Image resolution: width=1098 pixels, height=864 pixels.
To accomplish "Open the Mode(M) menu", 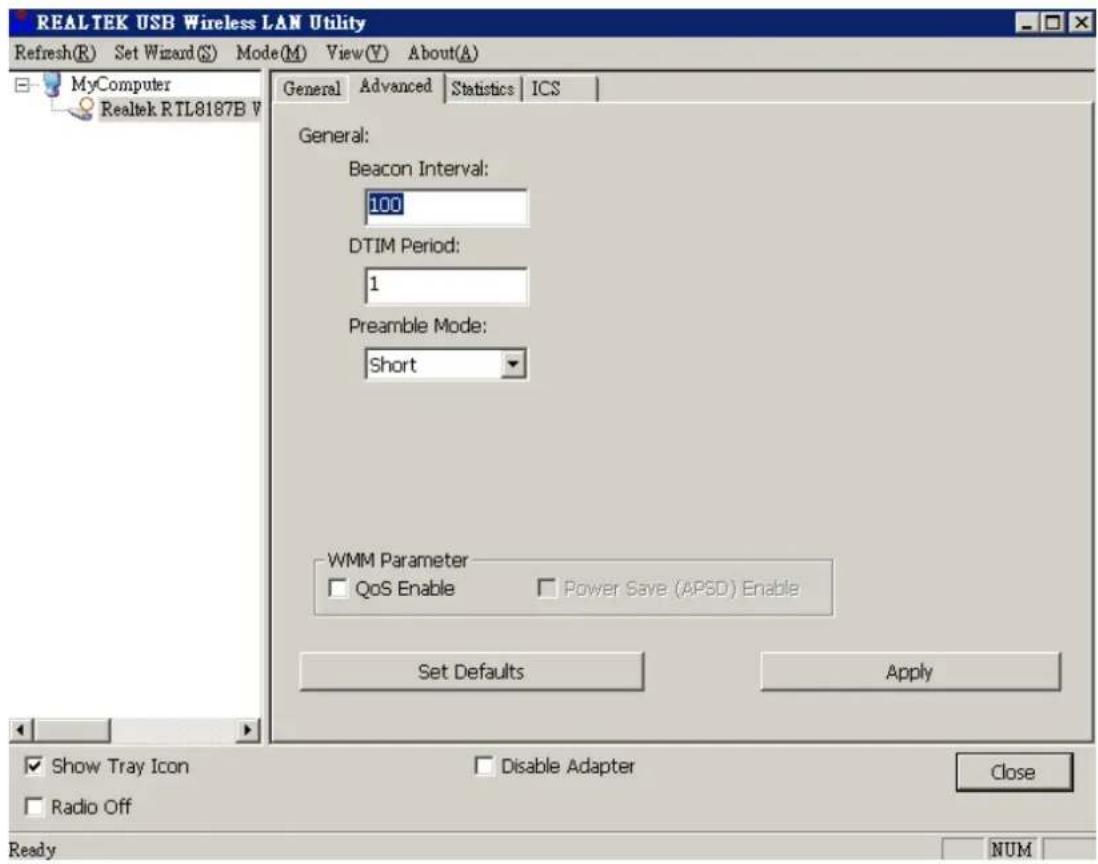I will pos(271,53).
